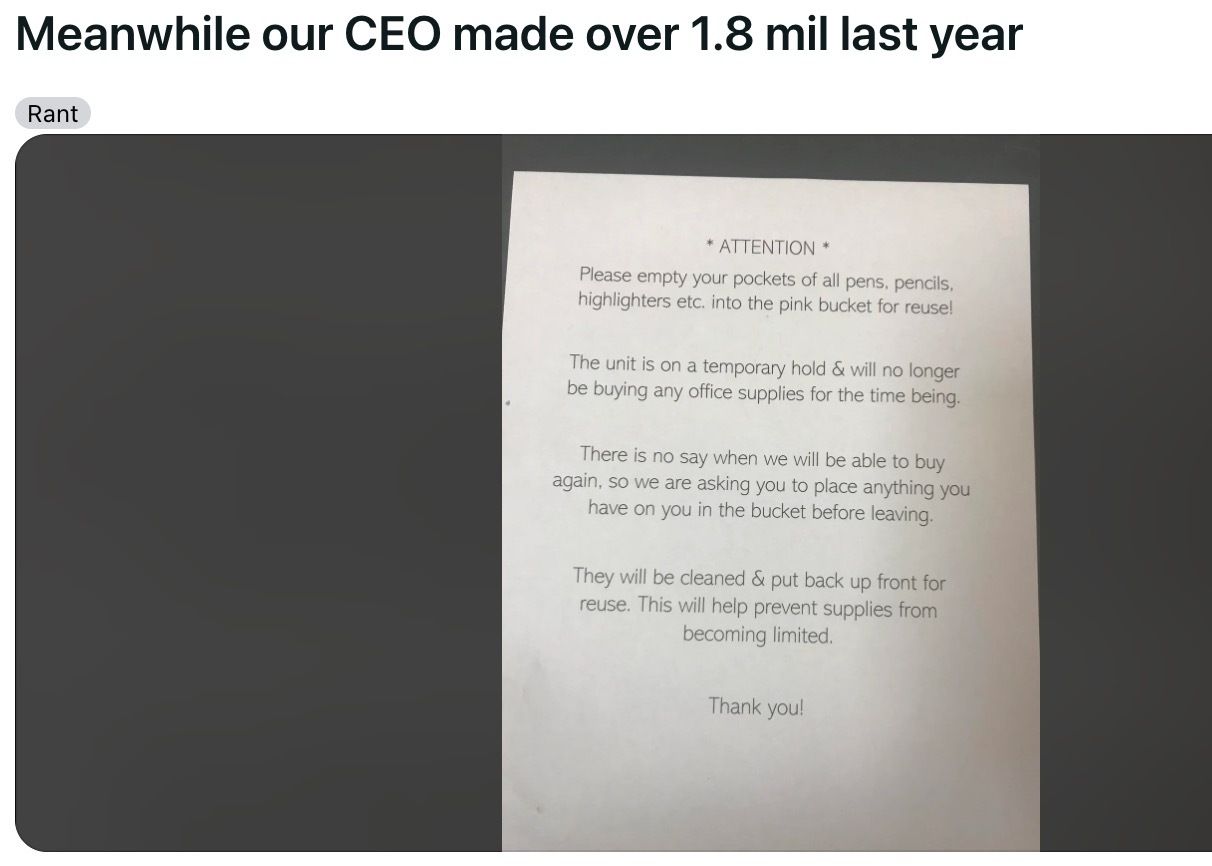Click the line The unit is on a temporary hold

[x=764, y=366]
